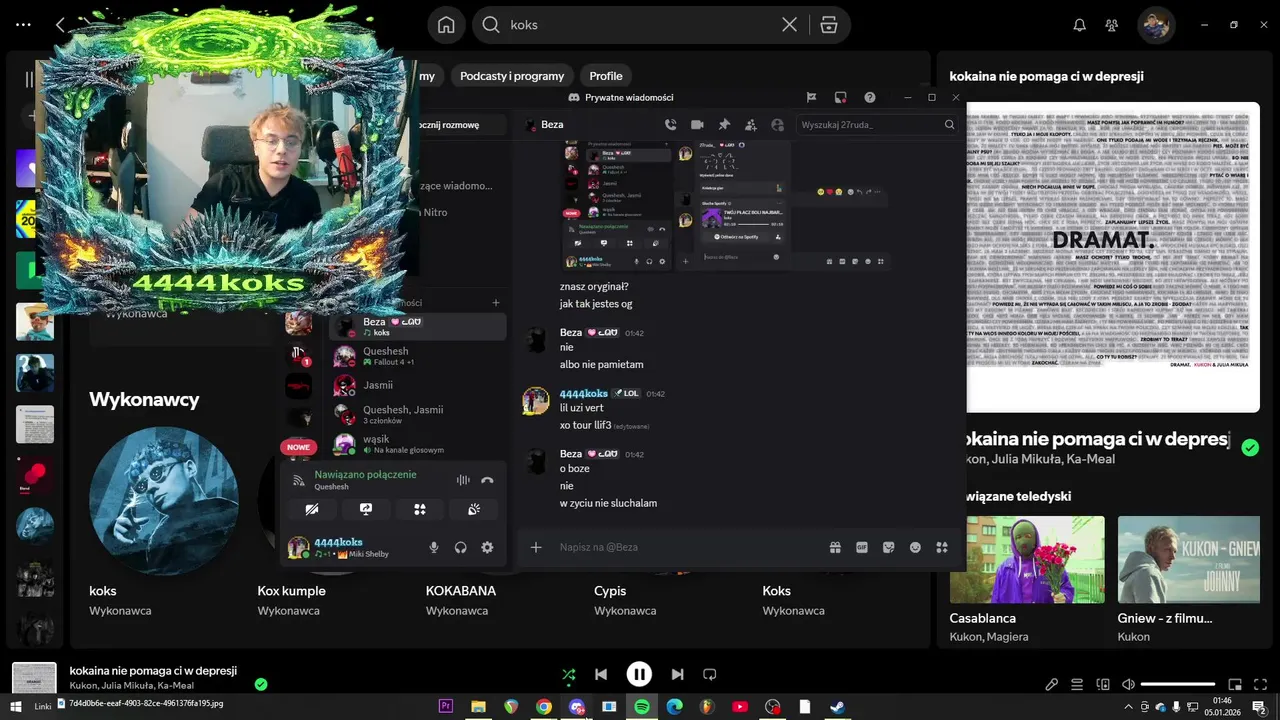Pause Spotify playback
The width and height of the screenshot is (1280, 720).
pyautogui.click(x=639, y=675)
